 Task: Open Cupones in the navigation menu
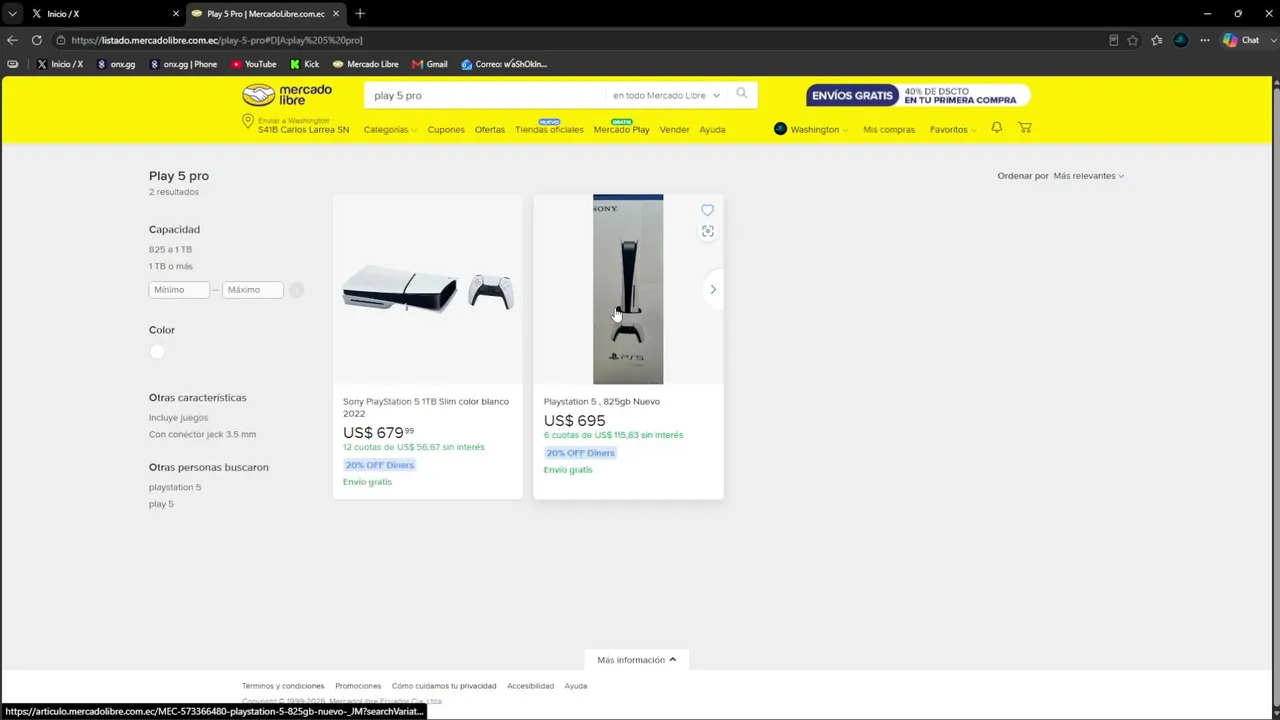point(446,130)
